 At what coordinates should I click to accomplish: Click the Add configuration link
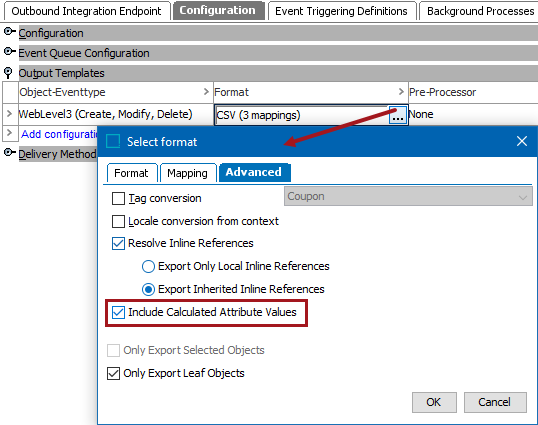tap(59, 134)
